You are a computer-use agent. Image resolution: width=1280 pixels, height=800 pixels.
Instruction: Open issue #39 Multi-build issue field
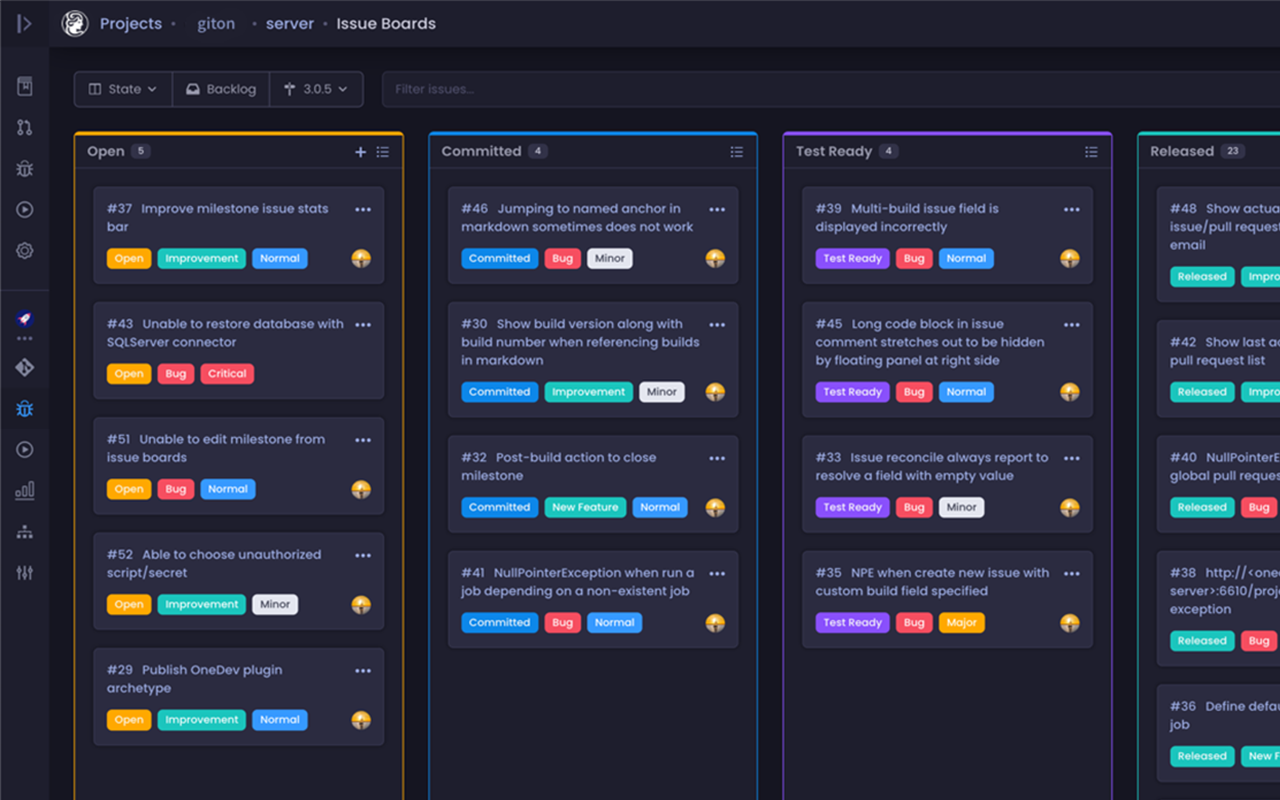click(x=907, y=218)
